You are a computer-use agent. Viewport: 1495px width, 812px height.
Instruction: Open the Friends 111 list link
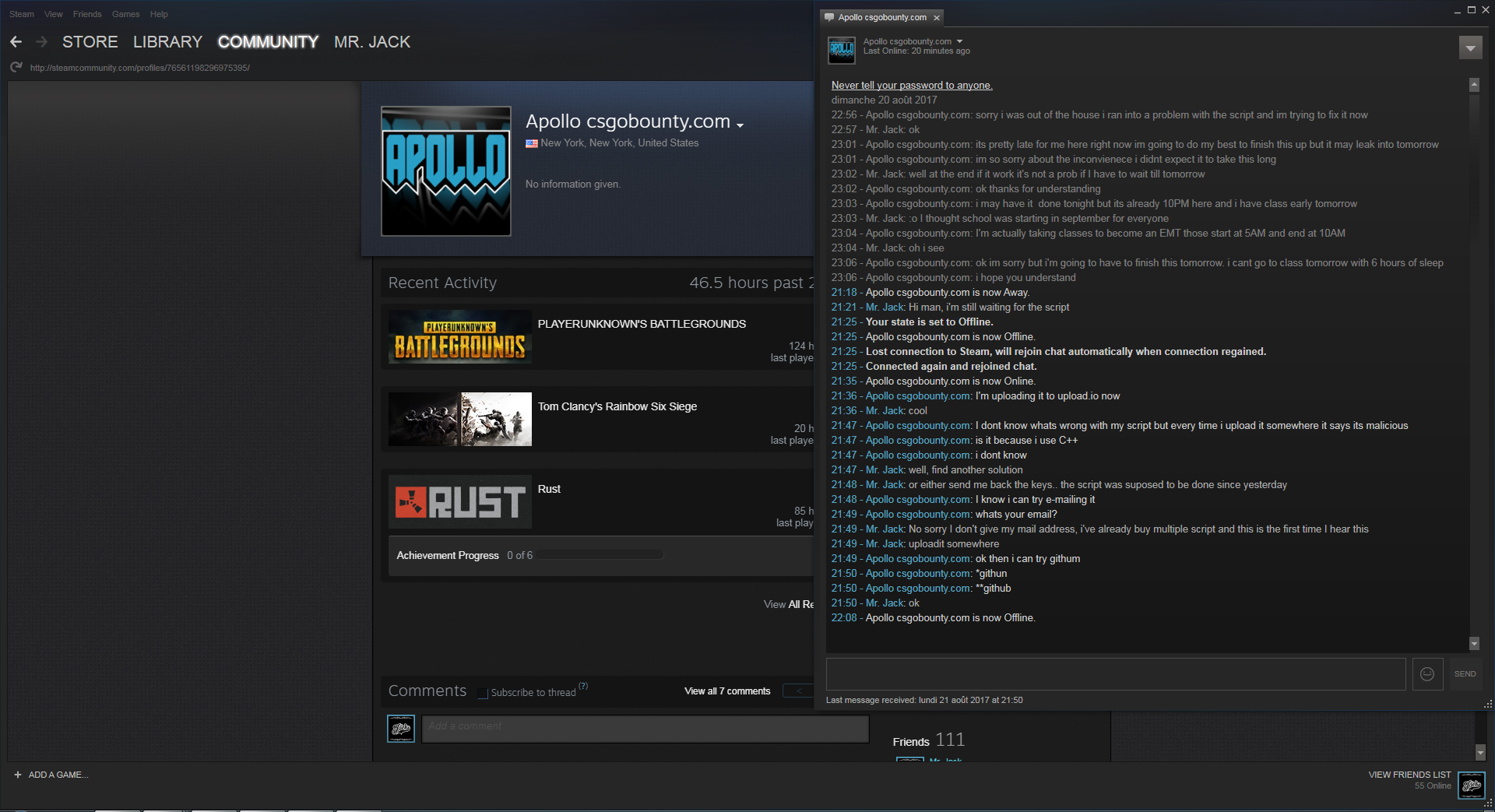coord(928,740)
